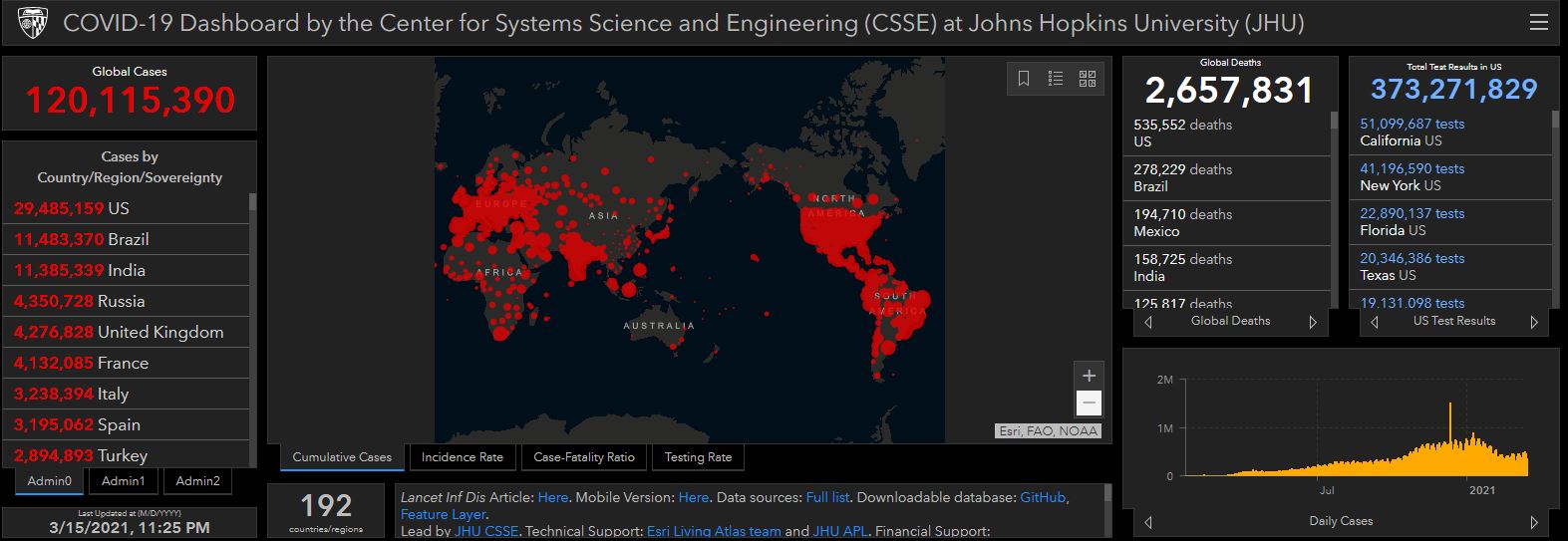Show next chart after Daily Cases

1534,522
